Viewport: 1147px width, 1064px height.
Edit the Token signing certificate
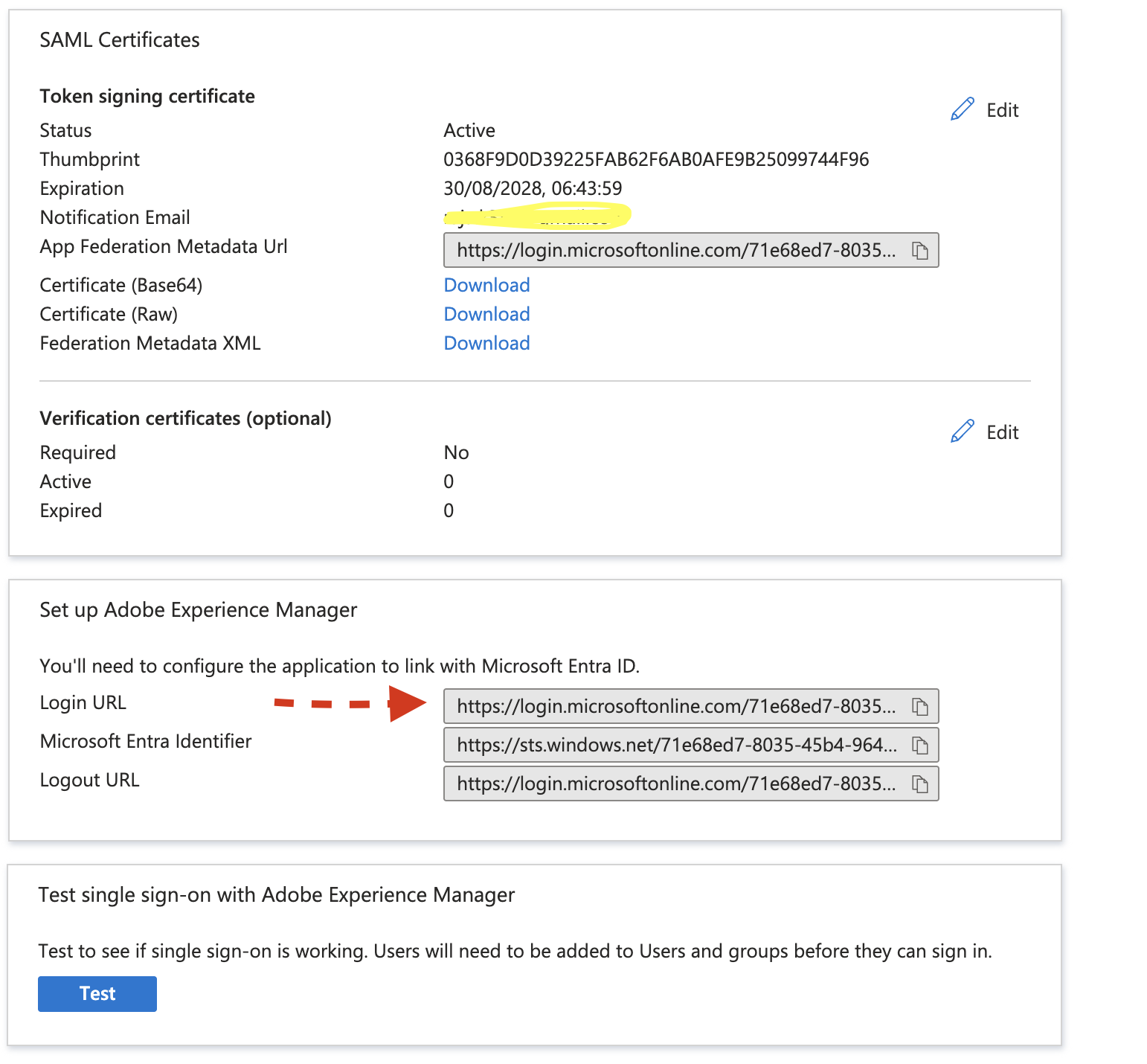click(1002, 110)
